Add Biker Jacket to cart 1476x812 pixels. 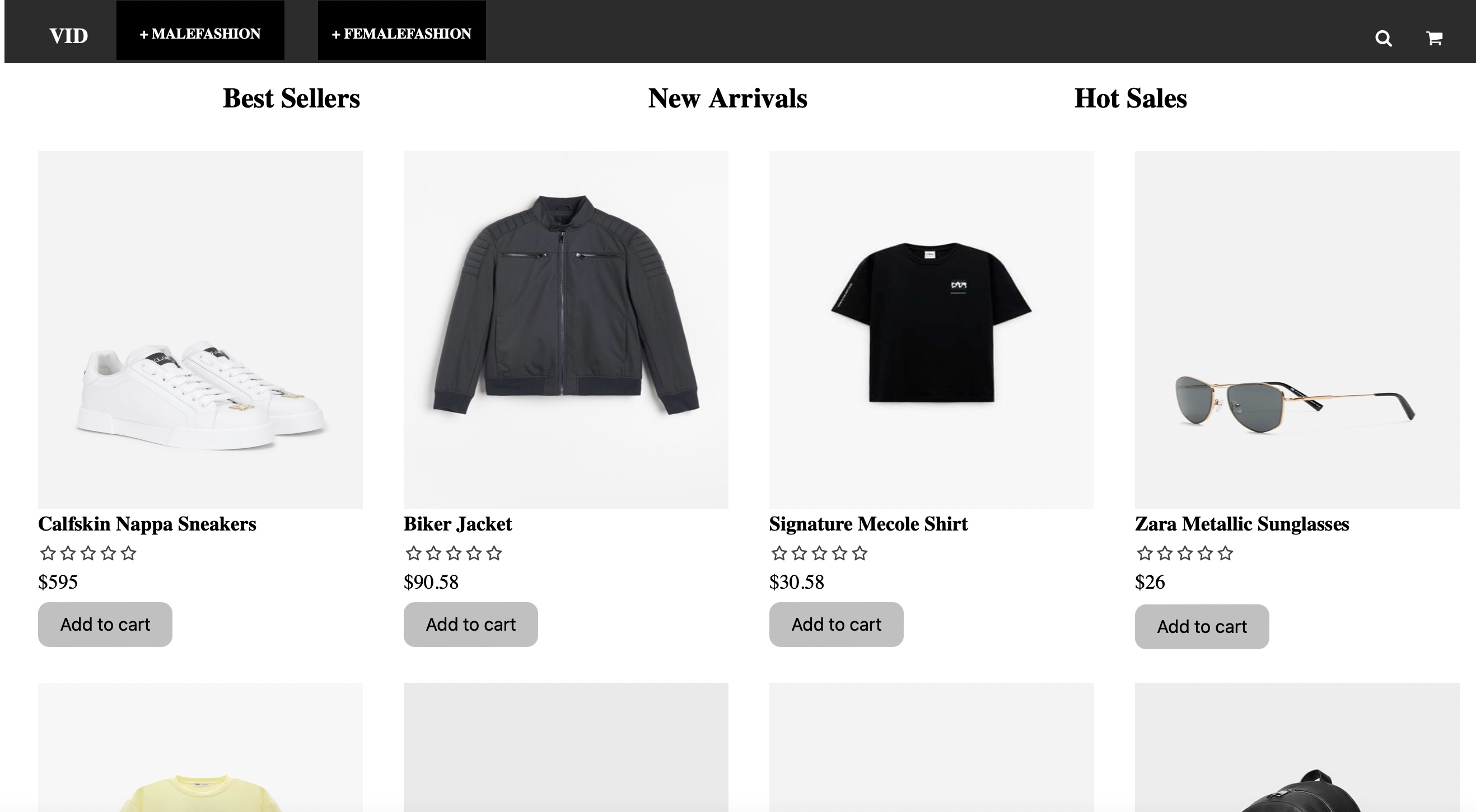[x=470, y=624]
